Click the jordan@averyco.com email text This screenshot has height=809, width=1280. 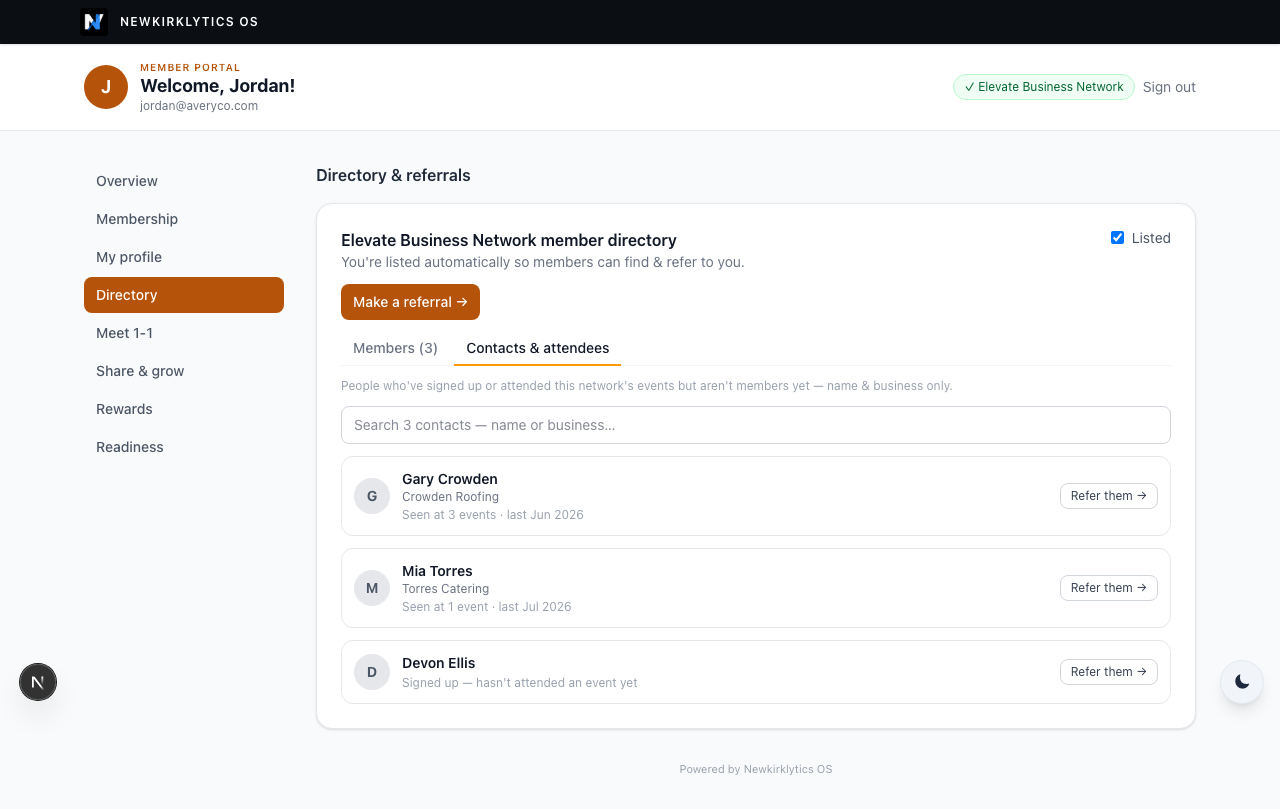[199, 106]
